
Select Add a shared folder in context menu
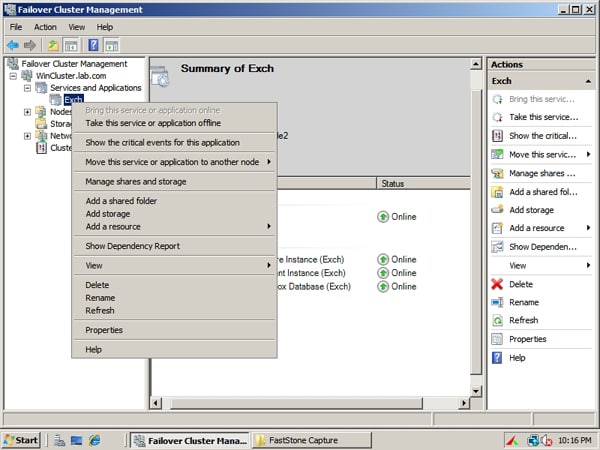(174, 201)
